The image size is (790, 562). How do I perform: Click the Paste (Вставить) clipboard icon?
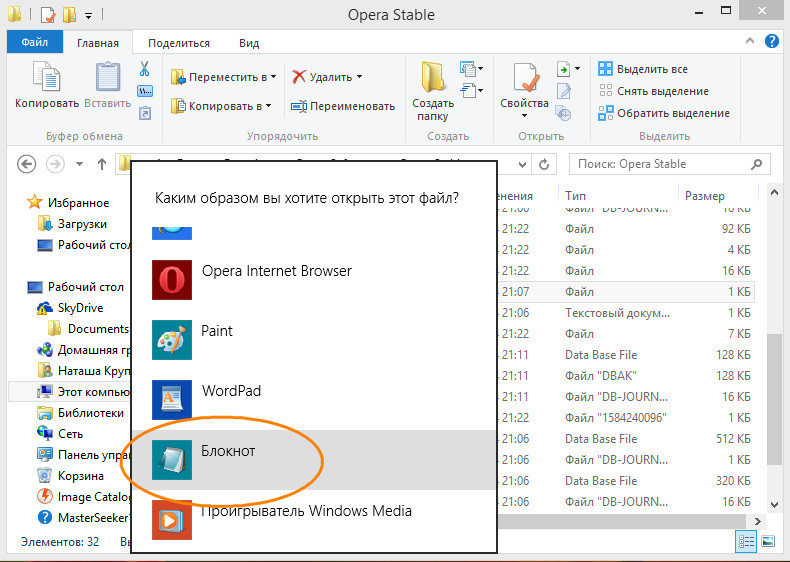pos(108,77)
